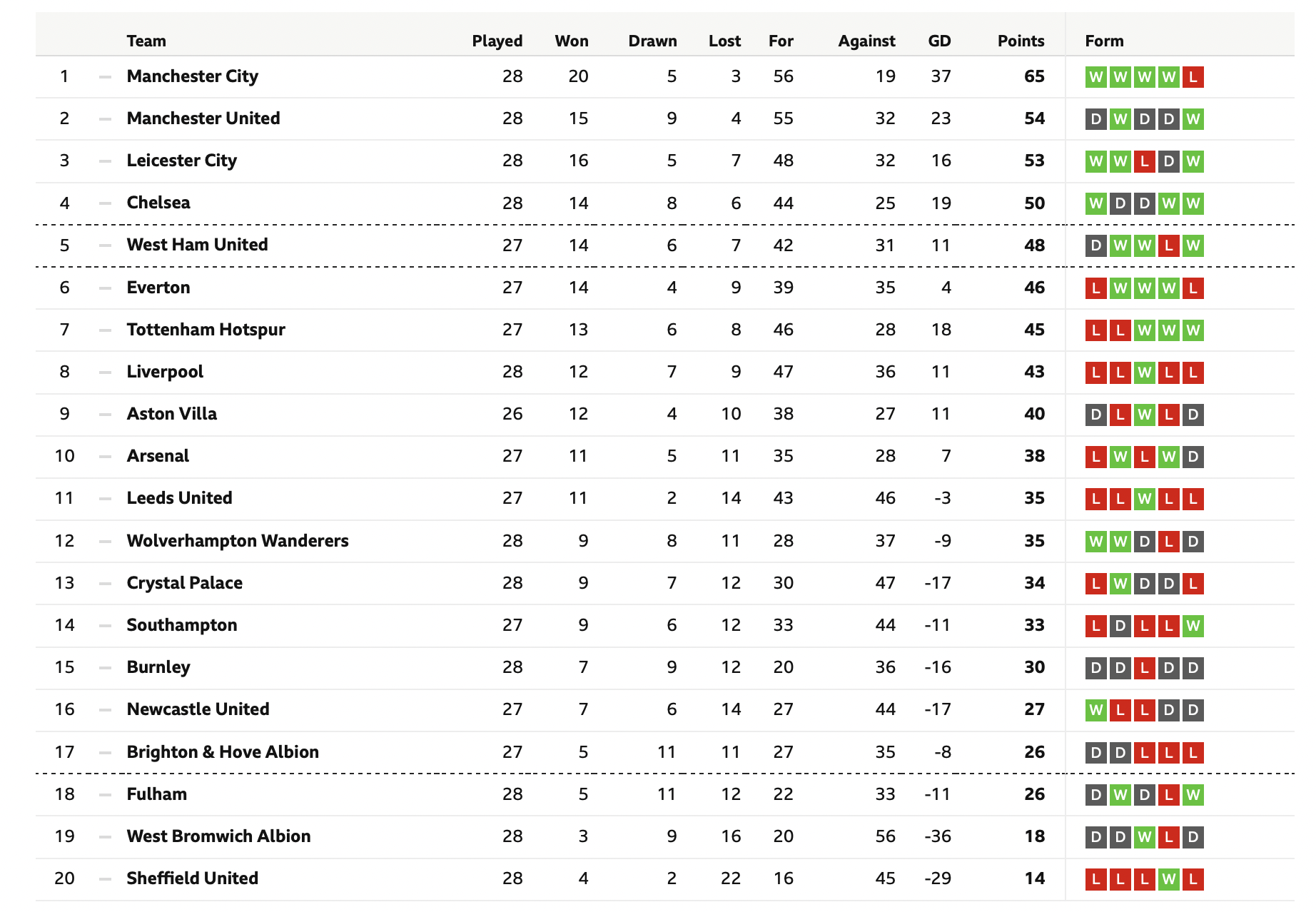Click the GD column header
The width and height of the screenshot is (1316, 912).
click(939, 41)
